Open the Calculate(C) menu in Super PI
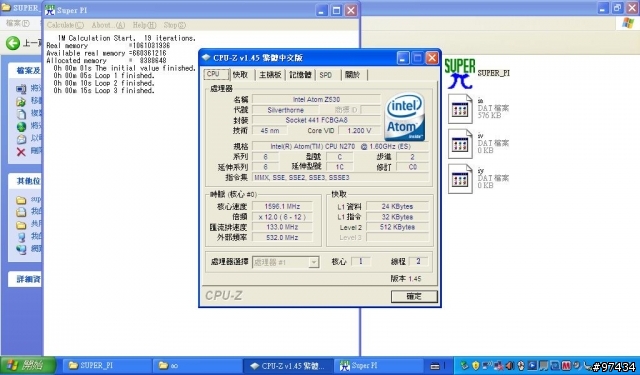This screenshot has width=640, height=375. point(65,25)
